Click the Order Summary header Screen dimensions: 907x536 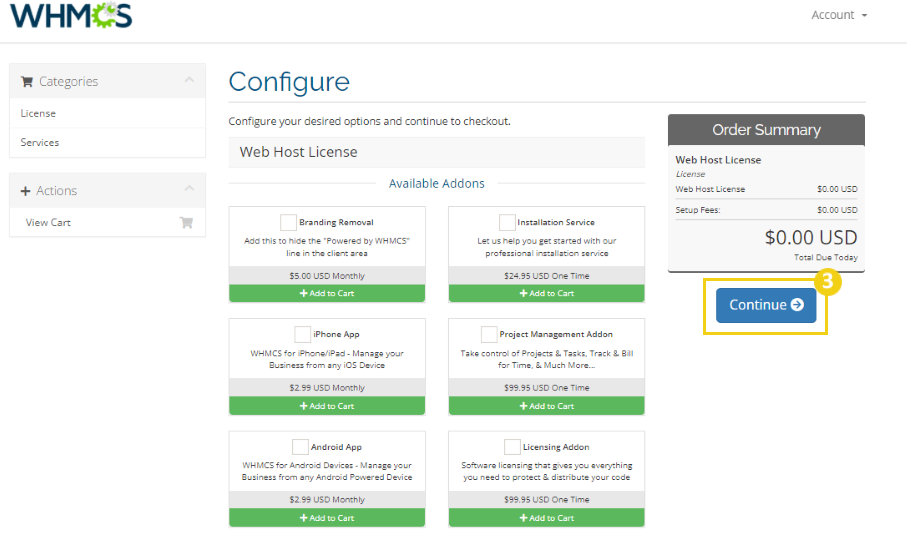[766, 130]
